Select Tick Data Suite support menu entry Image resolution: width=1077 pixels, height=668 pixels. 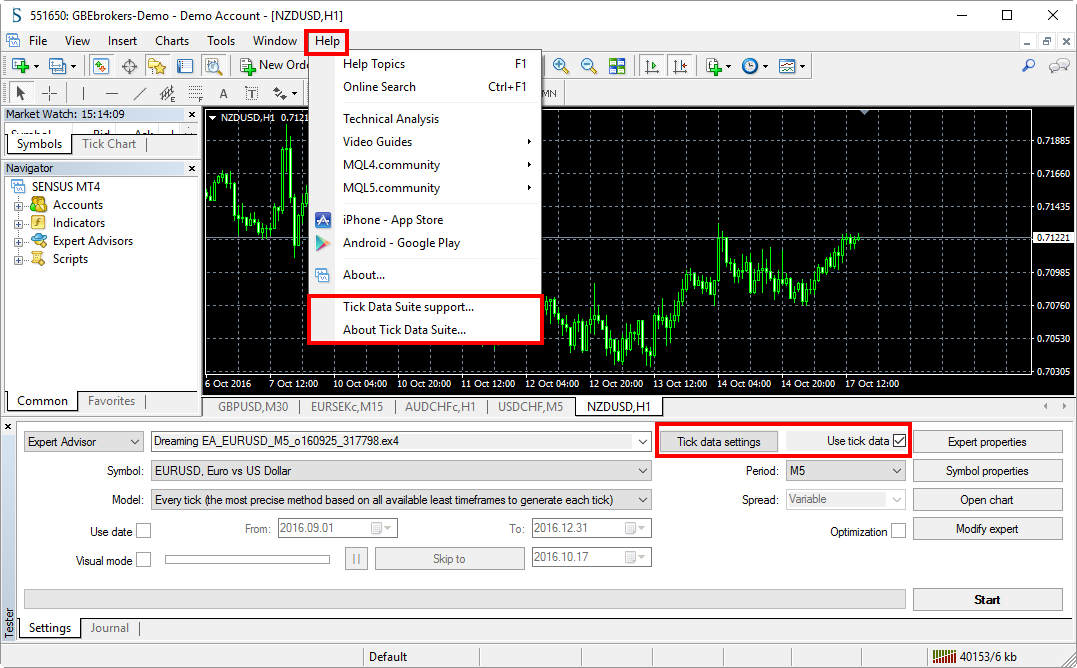425,307
